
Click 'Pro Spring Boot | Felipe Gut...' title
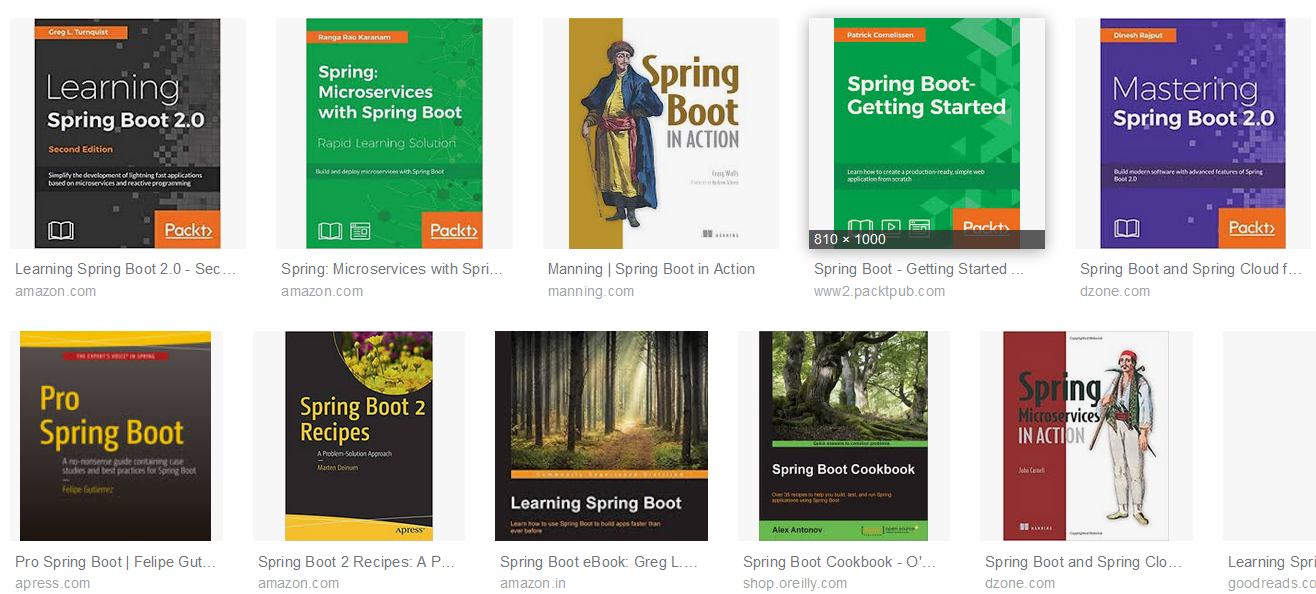pos(115,562)
